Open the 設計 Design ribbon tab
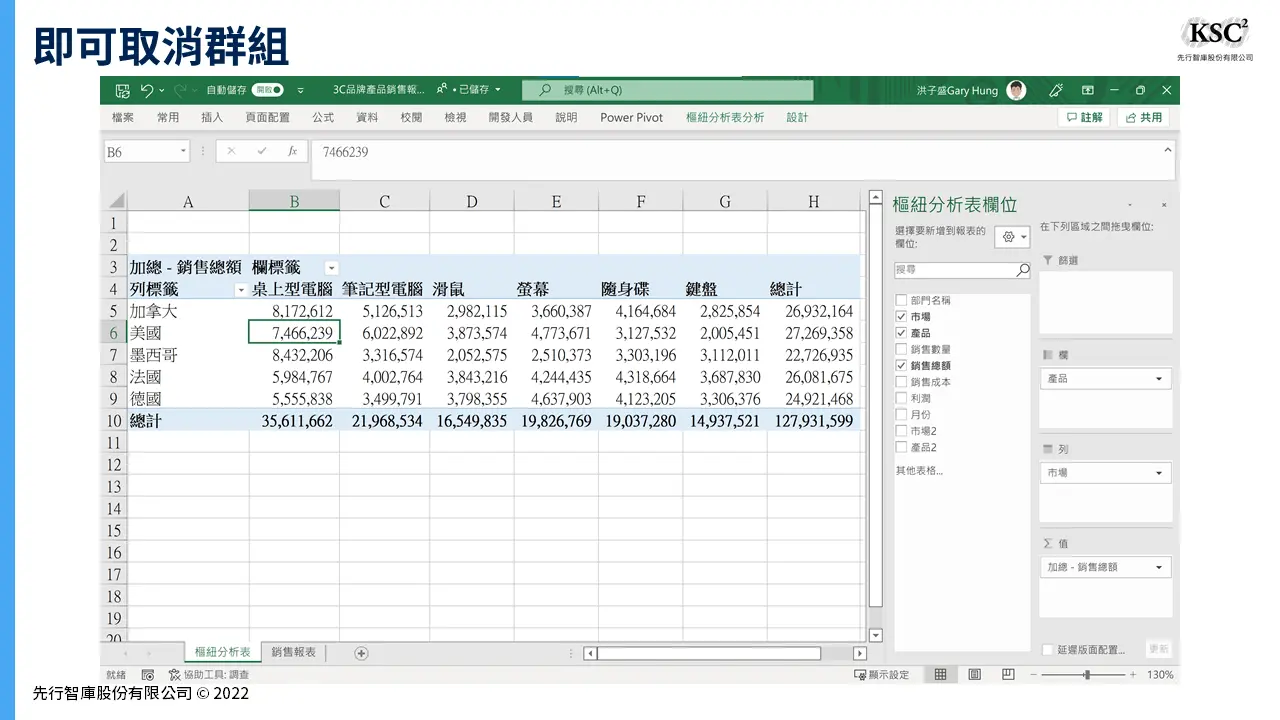Screen dimensions: 1280x720 click(x=797, y=117)
